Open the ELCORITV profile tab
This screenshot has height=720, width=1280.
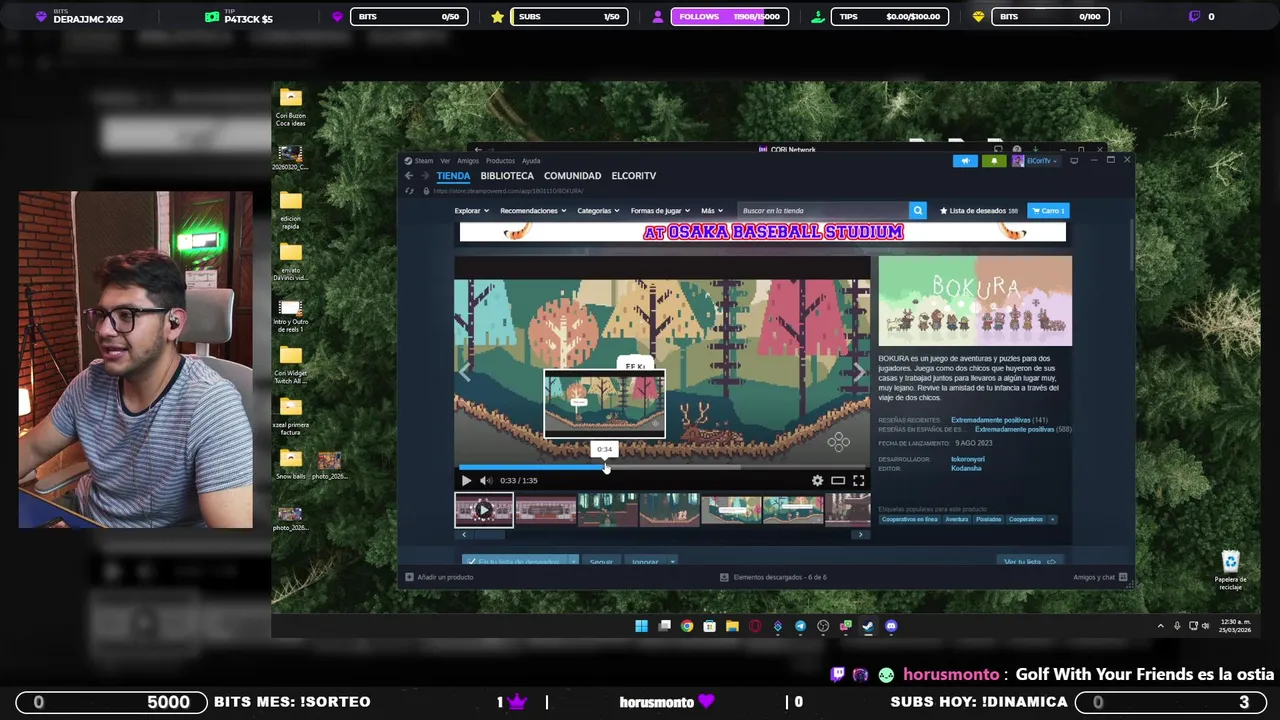tap(634, 176)
